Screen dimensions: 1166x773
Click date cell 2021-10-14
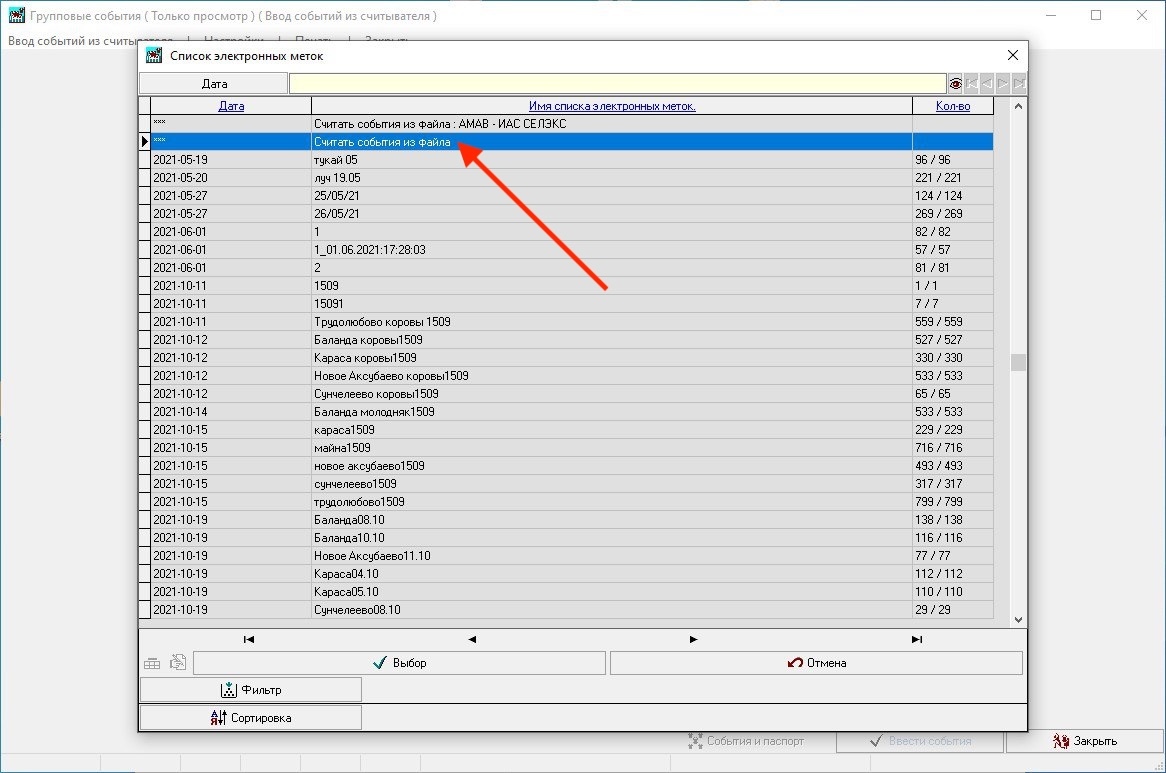point(231,412)
